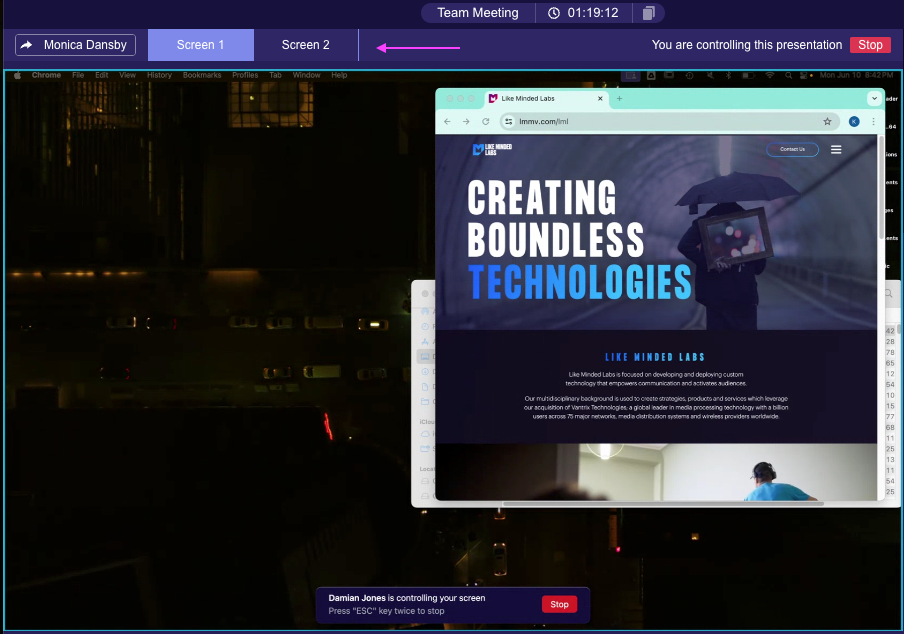Click the Chrome forward arrow
Screen dimensions: 904x634
(466, 122)
